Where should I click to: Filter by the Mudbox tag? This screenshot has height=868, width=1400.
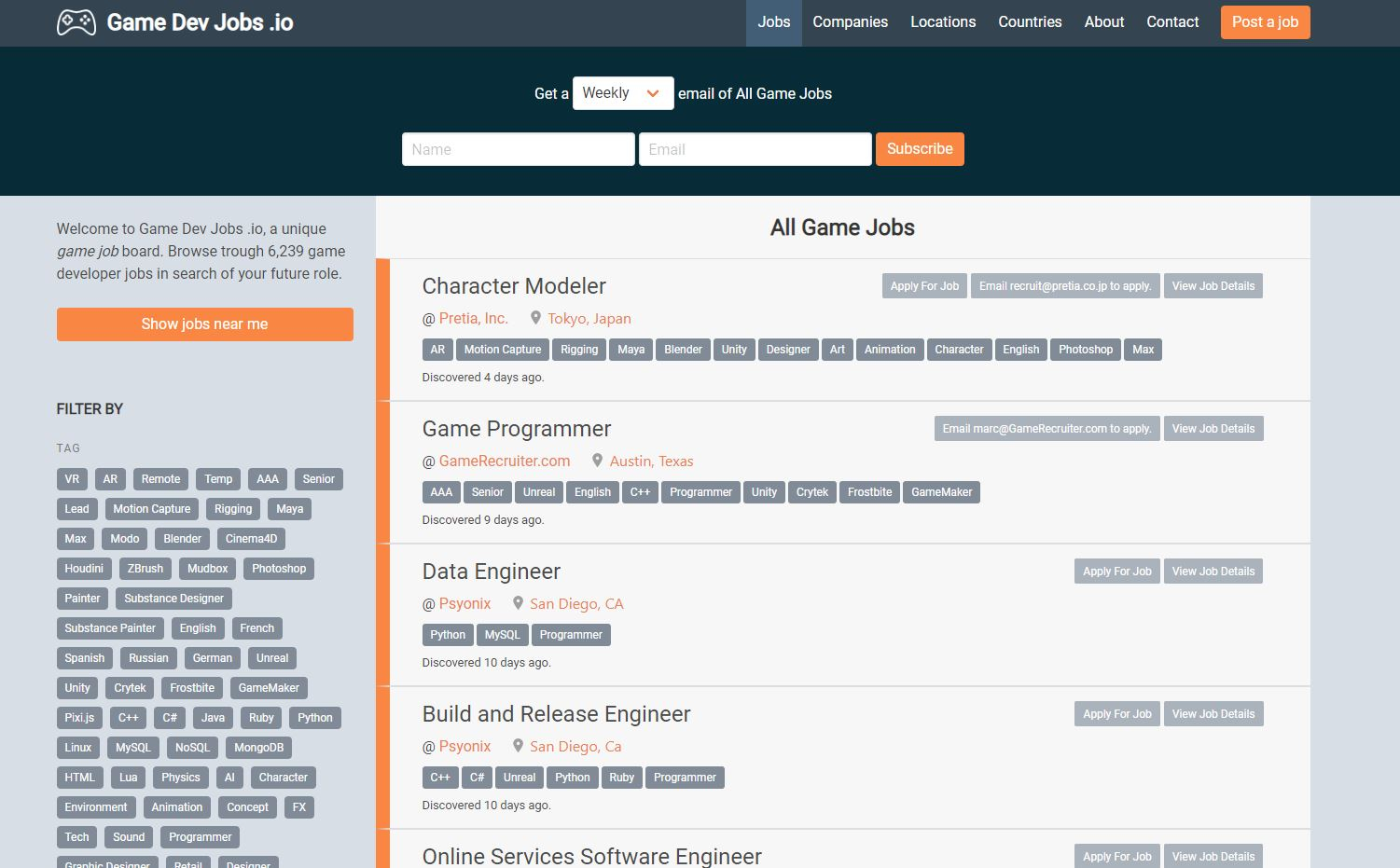tap(207, 569)
